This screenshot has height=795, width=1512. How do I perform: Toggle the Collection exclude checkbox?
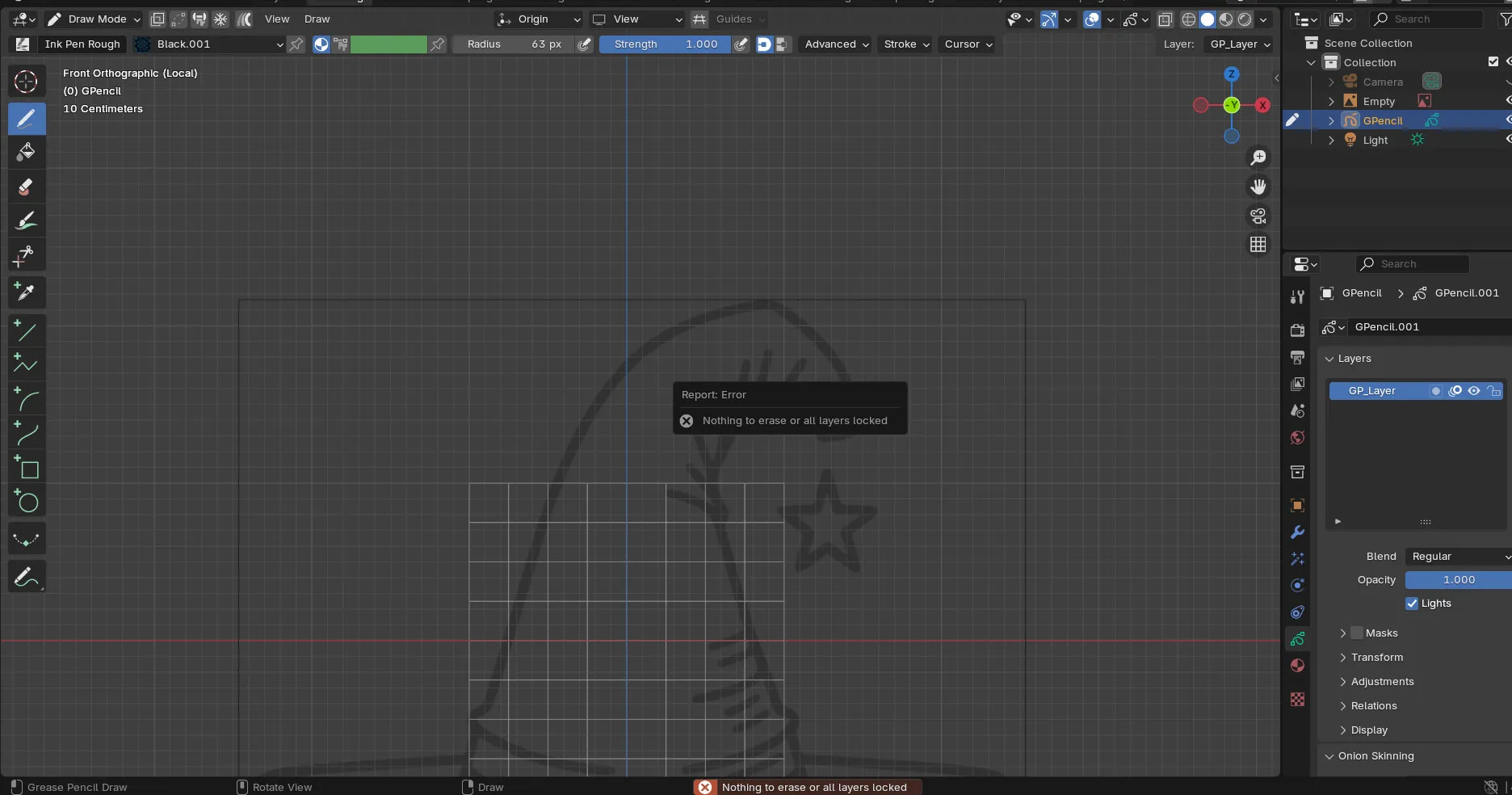(1493, 61)
